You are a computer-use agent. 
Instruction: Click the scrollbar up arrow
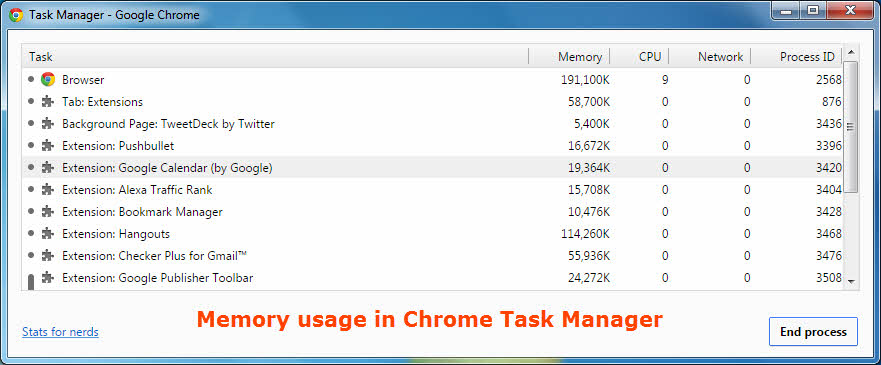pos(851,53)
